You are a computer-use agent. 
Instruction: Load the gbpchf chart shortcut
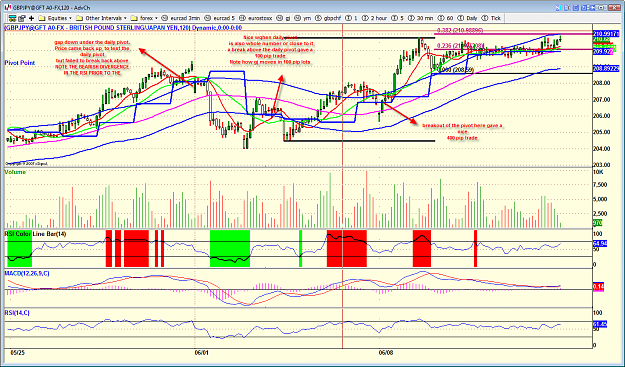(x=328, y=18)
